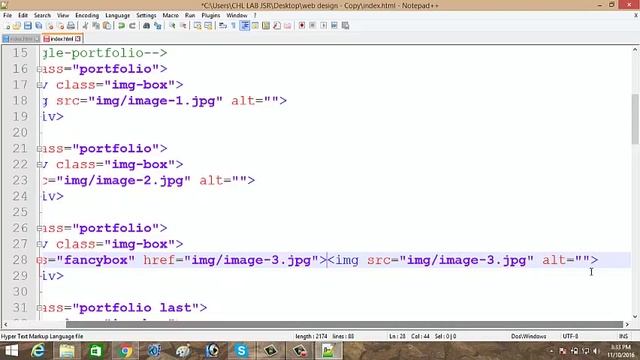
Task: Save the file with the Save icon
Action: (x=27, y=26)
